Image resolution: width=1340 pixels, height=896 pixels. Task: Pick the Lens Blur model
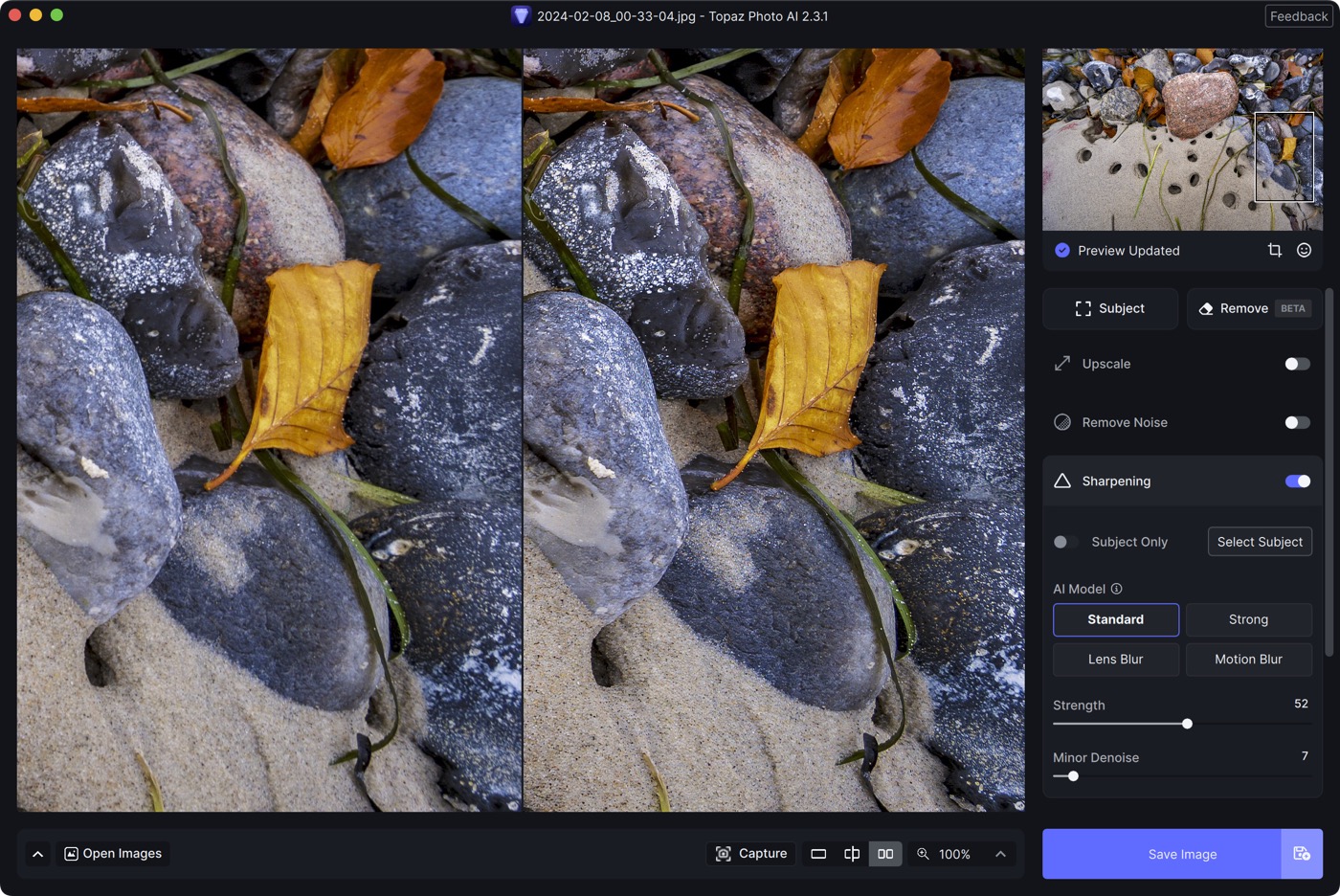(1116, 660)
